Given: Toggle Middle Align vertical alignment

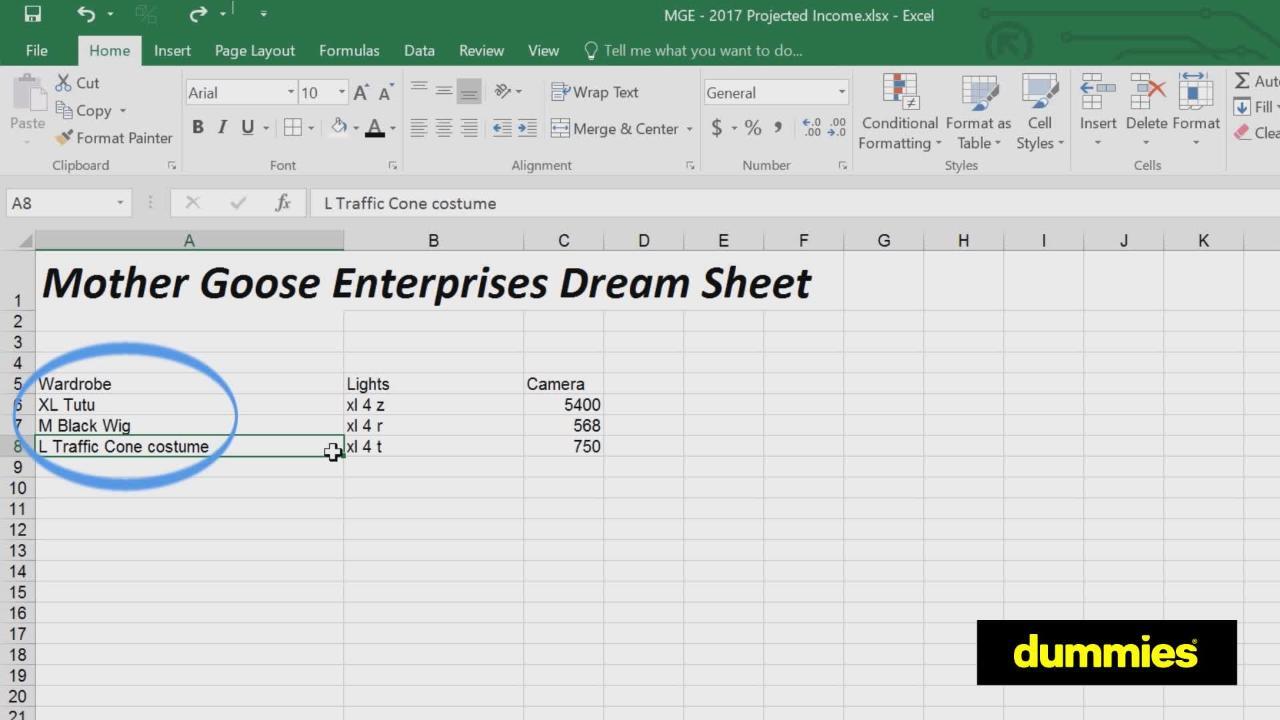Looking at the screenshot, I should (444, 91).
